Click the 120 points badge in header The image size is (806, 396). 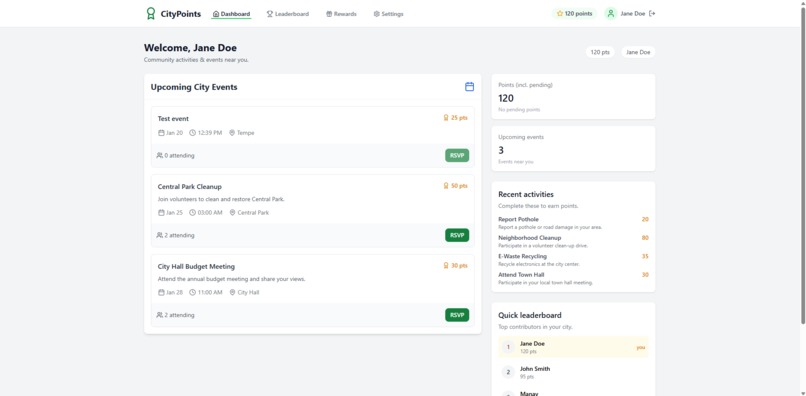[574, 14]
